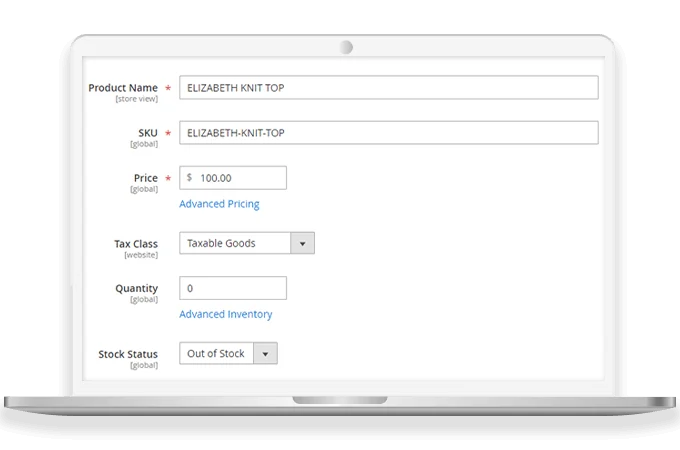Click the Out of Stock text in Stock Status
The image size is (680, 450).
click(215, 353)
